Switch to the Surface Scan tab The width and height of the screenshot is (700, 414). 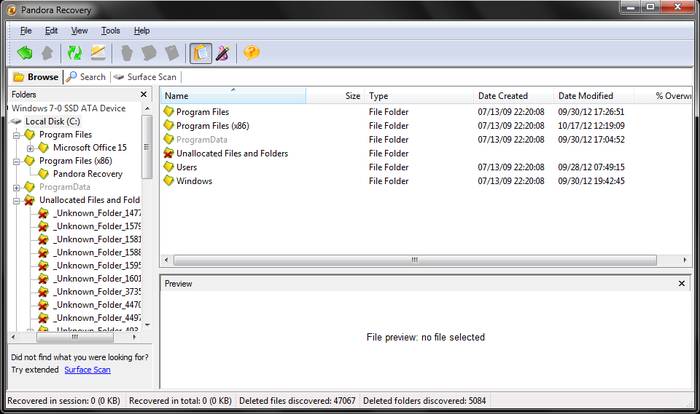pos(146,77)
